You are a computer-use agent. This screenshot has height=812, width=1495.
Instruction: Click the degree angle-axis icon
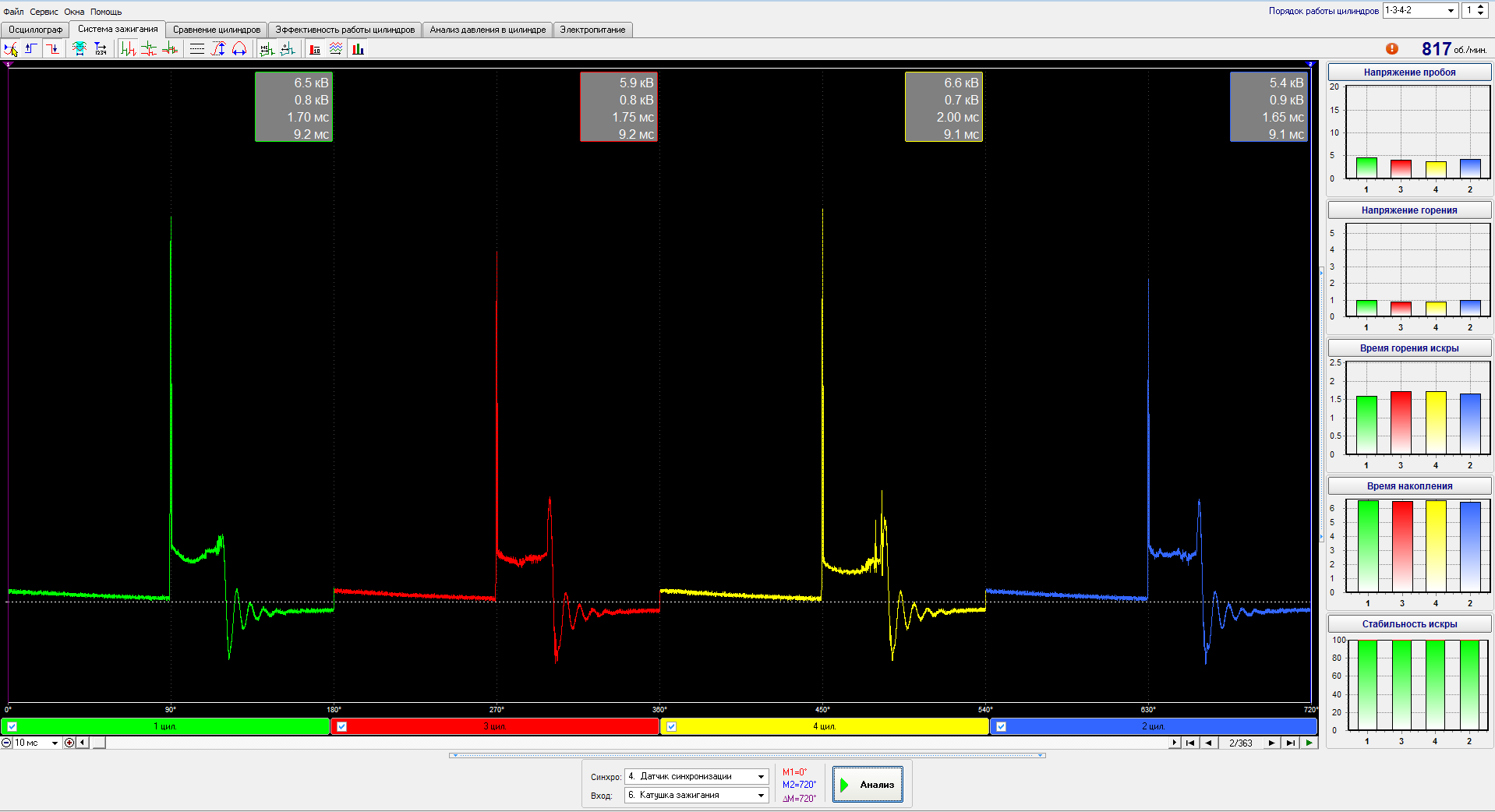[288, 49]
